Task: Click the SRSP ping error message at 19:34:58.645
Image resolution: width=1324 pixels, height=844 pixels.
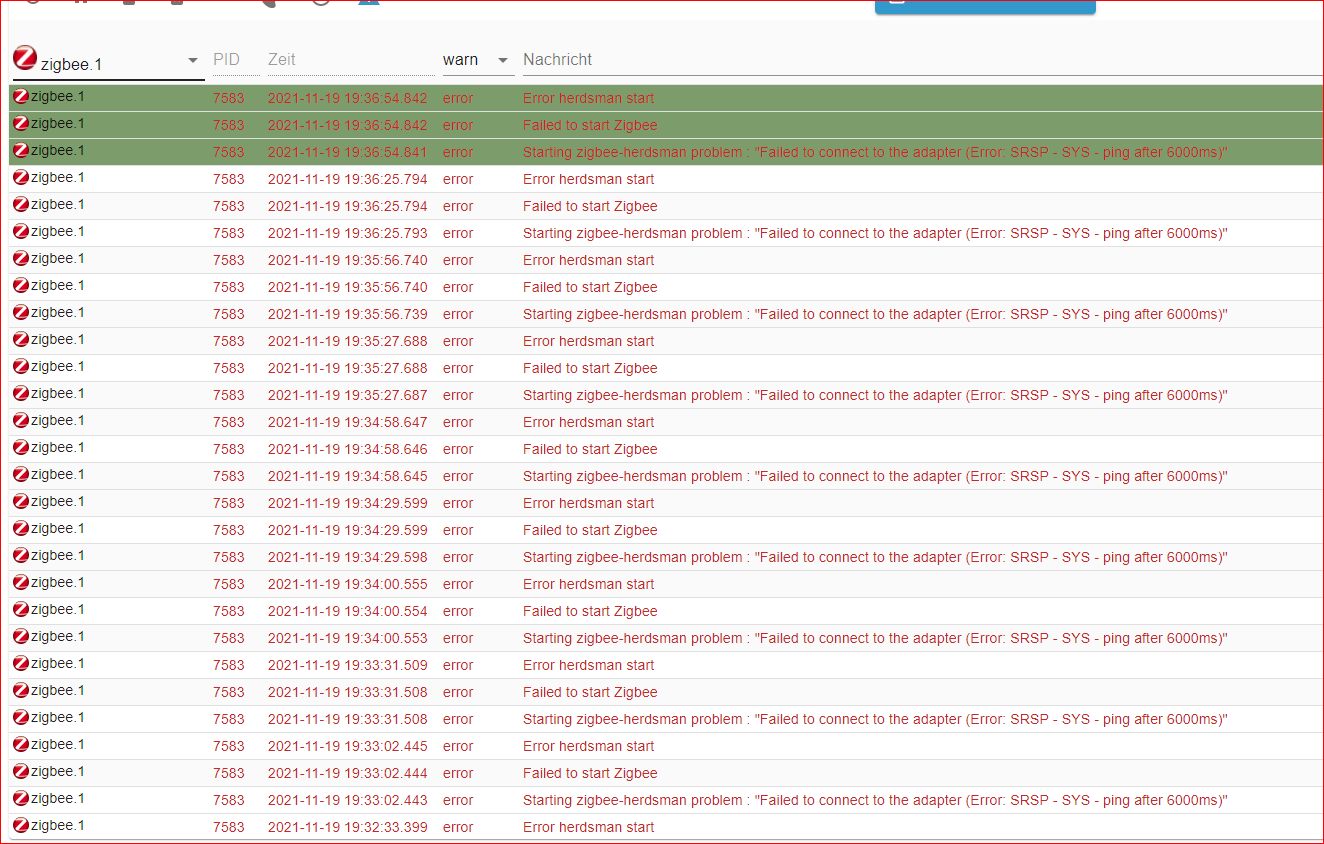Action: [875, 476]
